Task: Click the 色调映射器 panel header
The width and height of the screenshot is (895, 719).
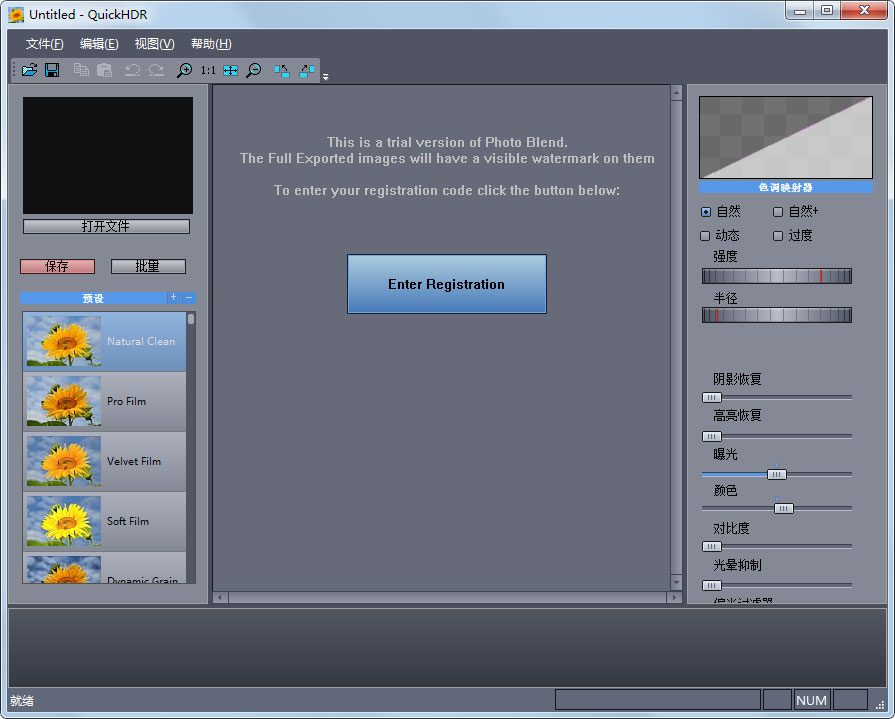Action: [x=785, y=187]
